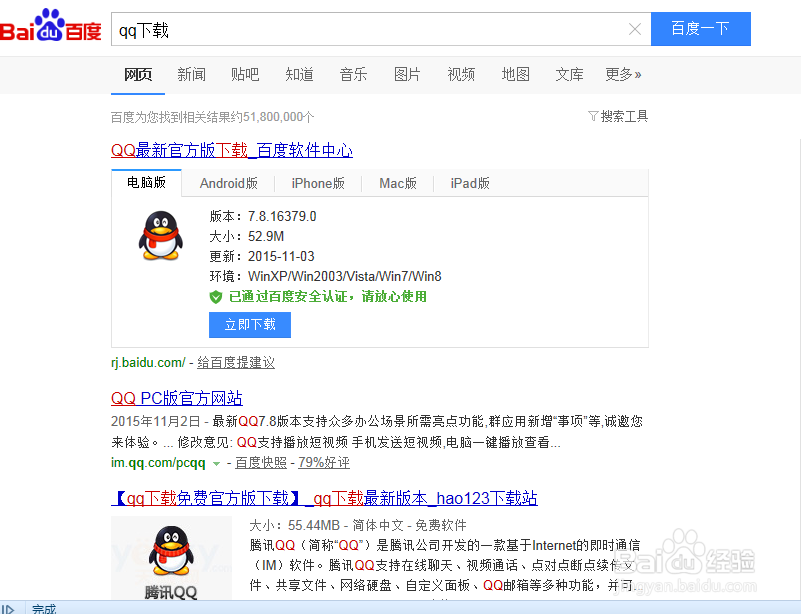Switch to the Android版 tab
The height and width of the screenshot is (614, 801).
tap(229, 183)
